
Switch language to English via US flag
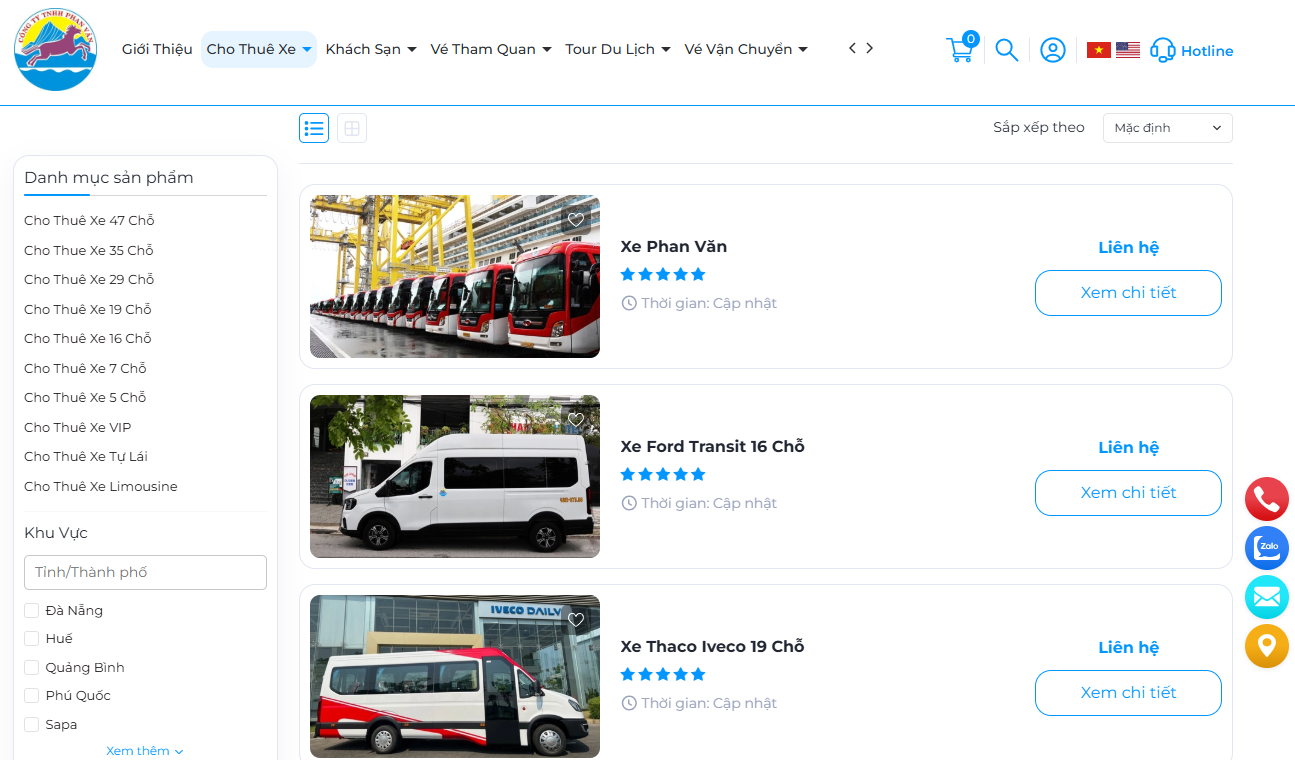(x=1128, y=48)
